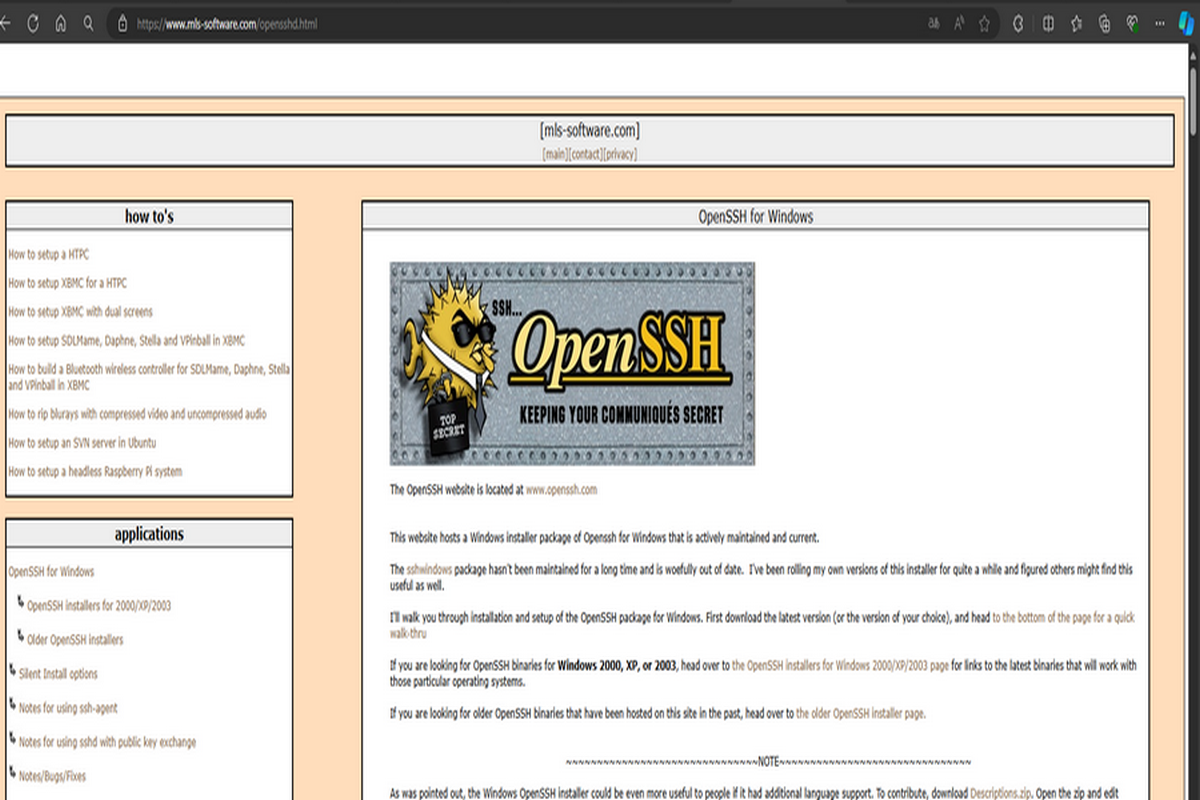This screenshot has width=1200, height=800.
Task: Open the Read aloud icon in address bar
Action: [x=958, y=23]
